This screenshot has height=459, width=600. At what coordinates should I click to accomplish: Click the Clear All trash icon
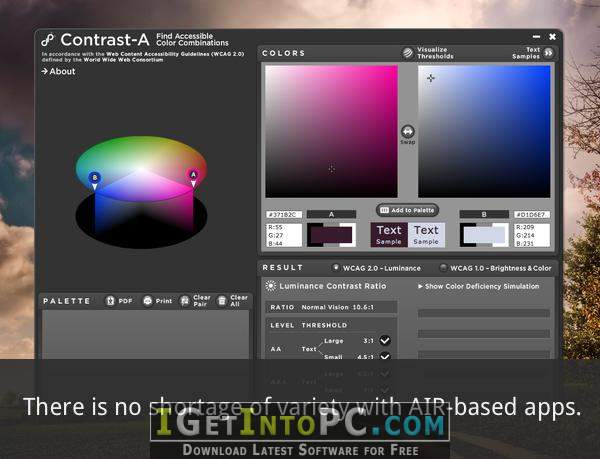[x=222, y=301]
